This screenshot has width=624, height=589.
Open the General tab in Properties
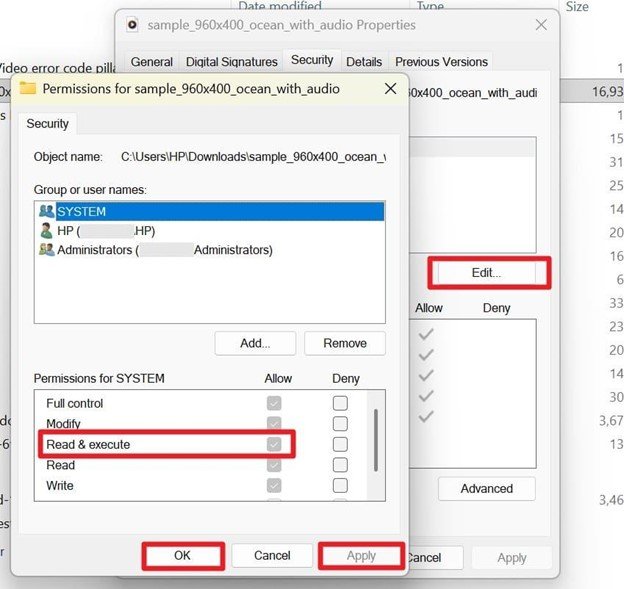[x=151, y=62]
